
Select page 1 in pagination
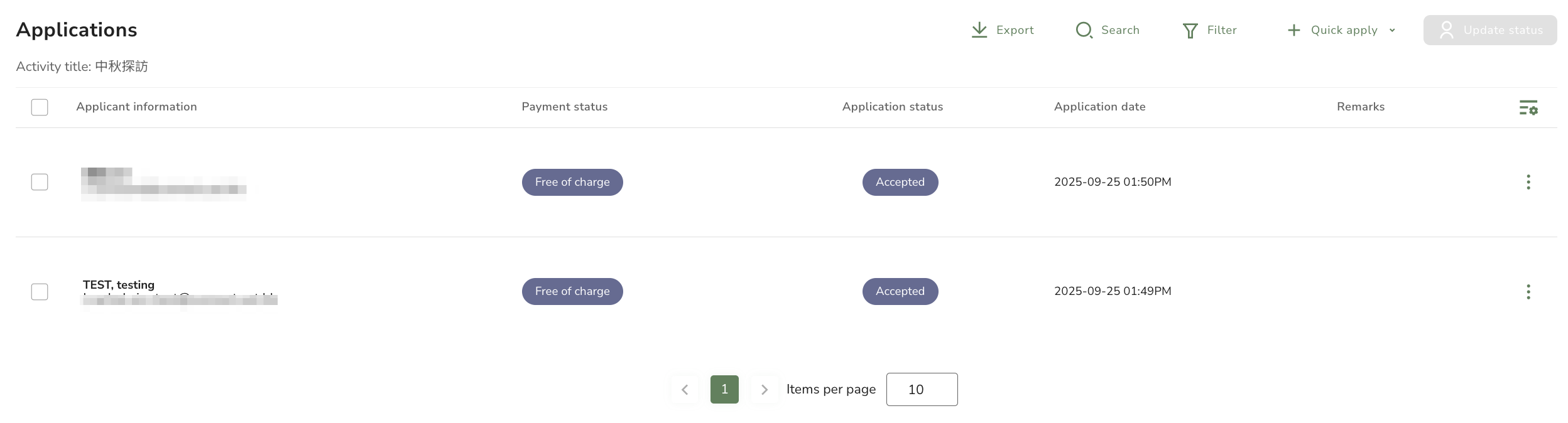[724, 389]
